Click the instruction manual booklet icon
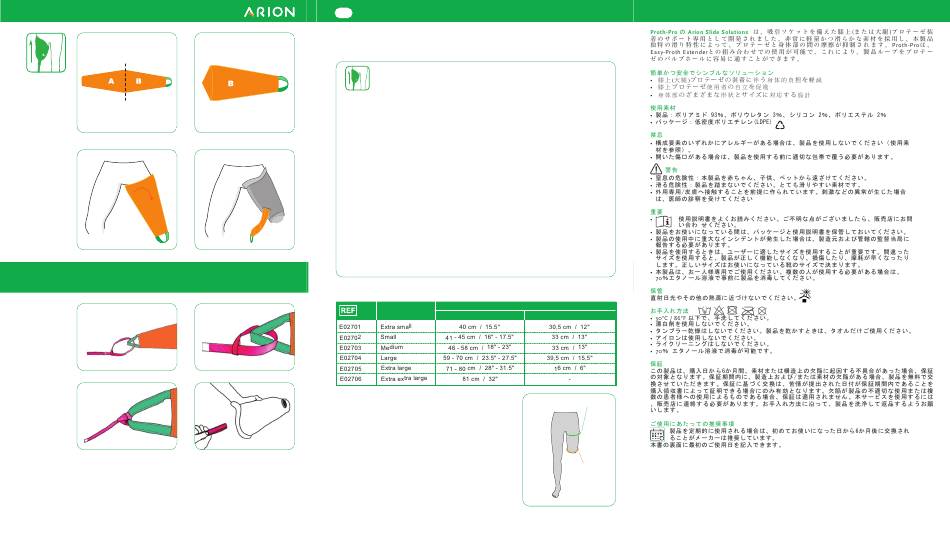The width and height of the screenshot is (950, 554). [x=661, y=220]
